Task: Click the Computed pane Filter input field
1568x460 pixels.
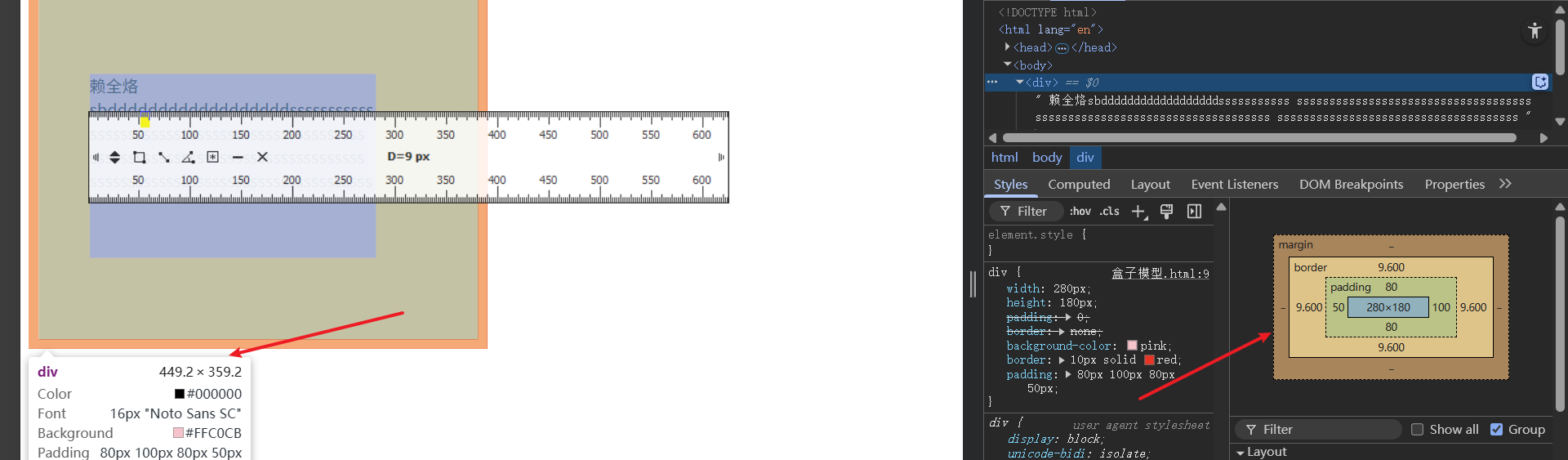Action: coord(1319,430)
